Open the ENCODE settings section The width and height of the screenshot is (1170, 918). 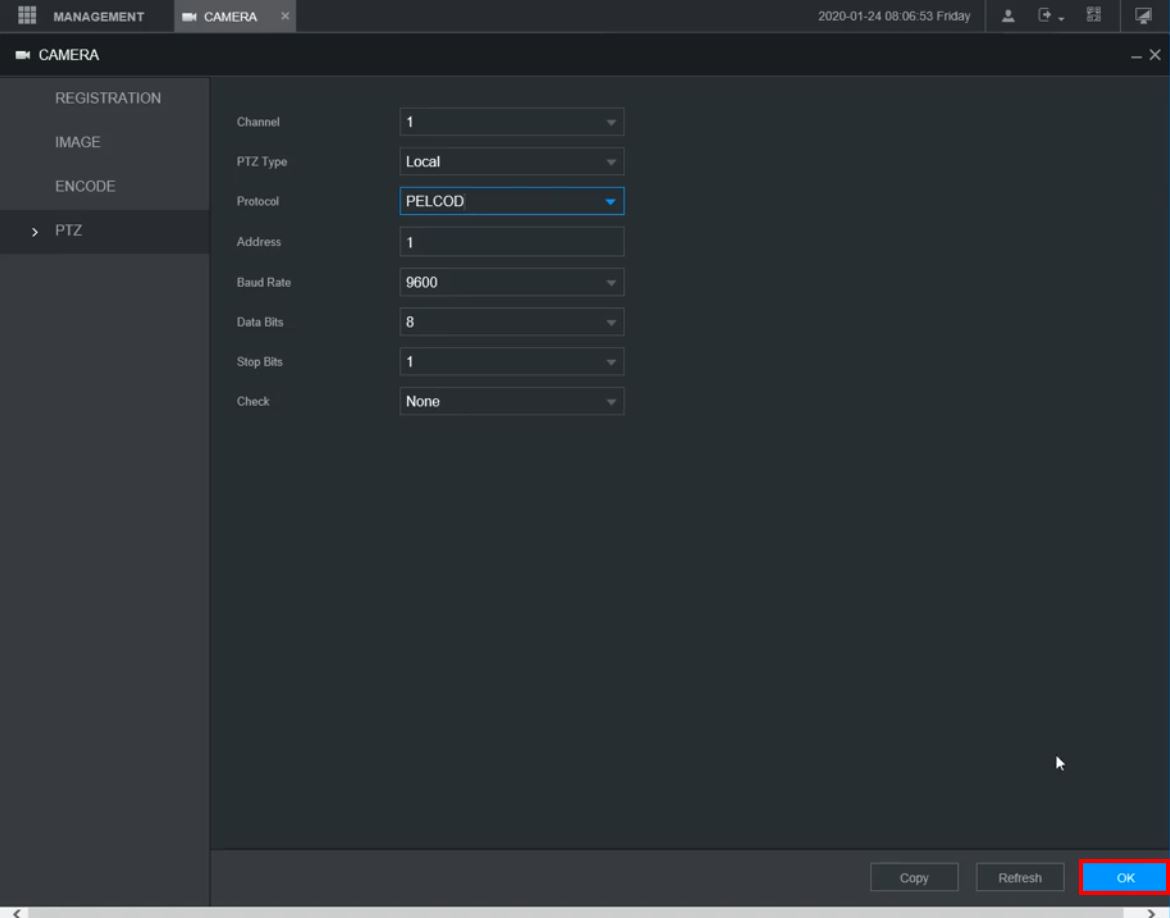click(85, 187)
